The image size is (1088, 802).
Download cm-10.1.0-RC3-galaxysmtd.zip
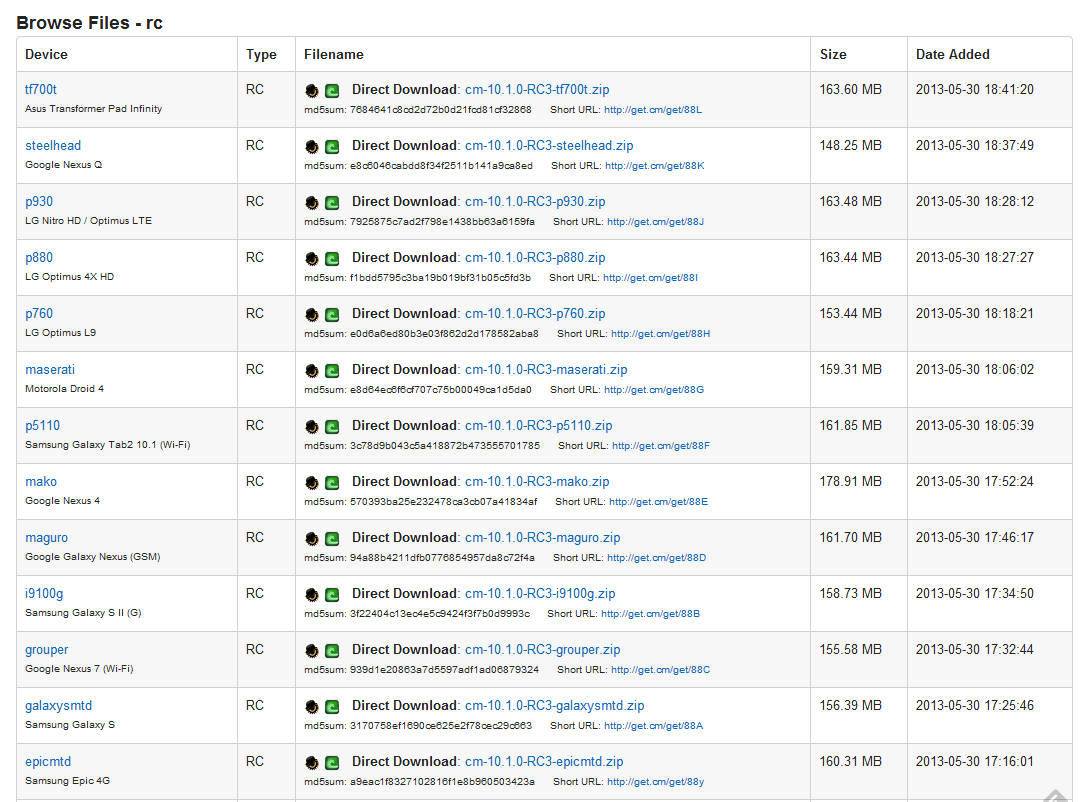(x=554, y=706)
